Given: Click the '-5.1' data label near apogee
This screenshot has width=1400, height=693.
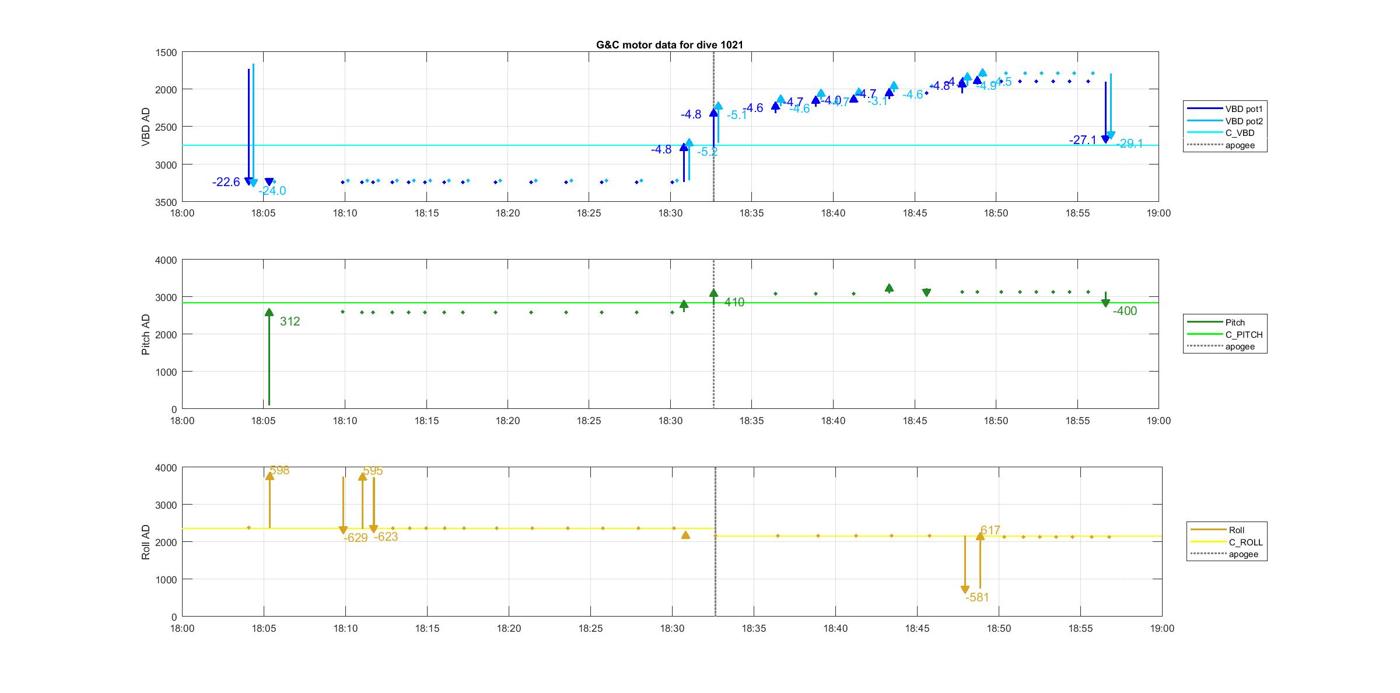Looking at the screenshot, I should (737, 115).
